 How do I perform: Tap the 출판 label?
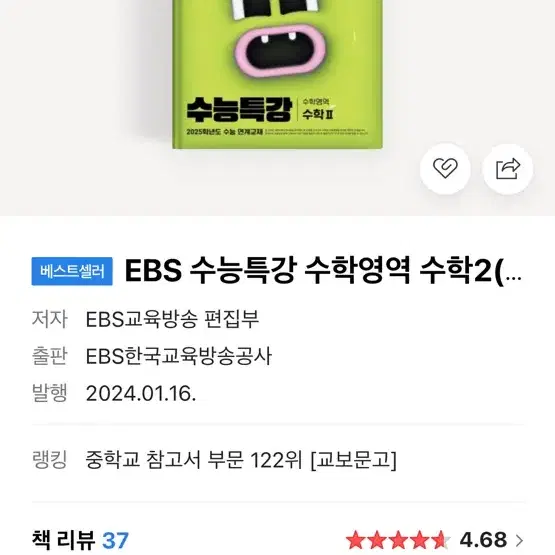(x=49, y=355)
